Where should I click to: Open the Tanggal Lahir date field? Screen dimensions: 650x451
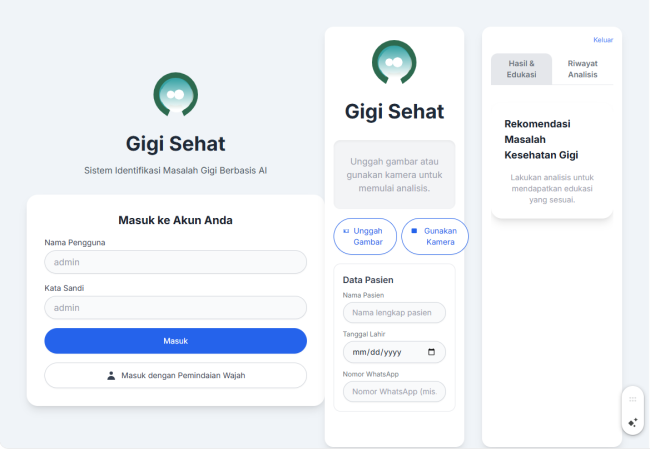pyautogui.click(x=394, y=352)
